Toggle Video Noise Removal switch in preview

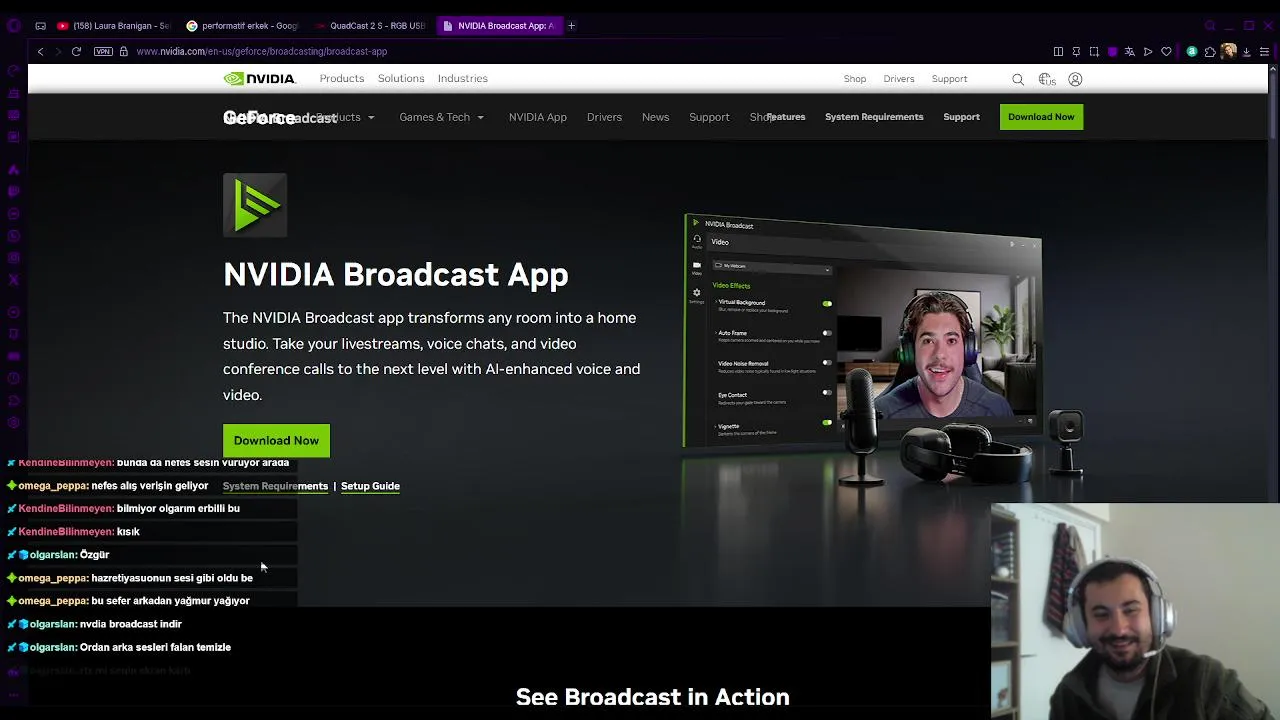coord(827,362)
